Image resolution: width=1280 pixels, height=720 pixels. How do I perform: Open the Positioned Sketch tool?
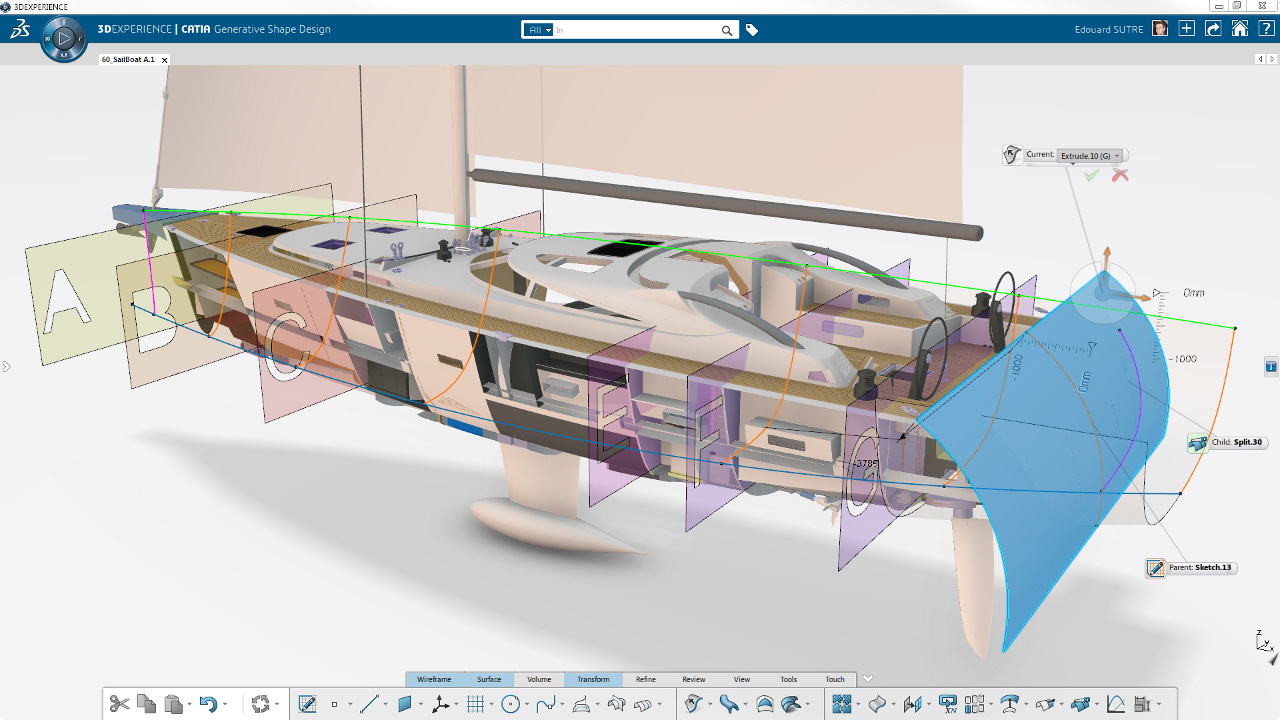tap(307, 704)
